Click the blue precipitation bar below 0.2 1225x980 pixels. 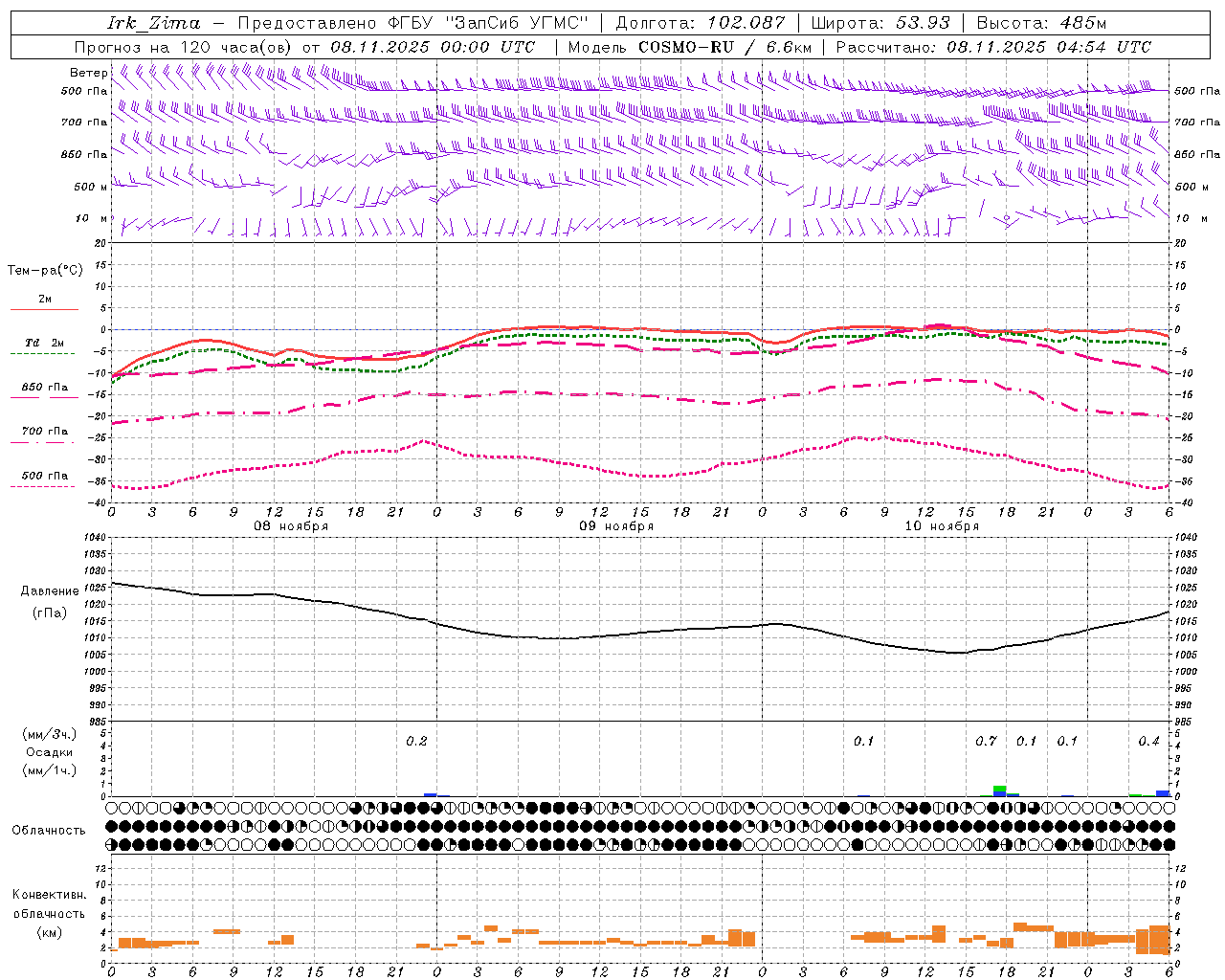(431, 794)
